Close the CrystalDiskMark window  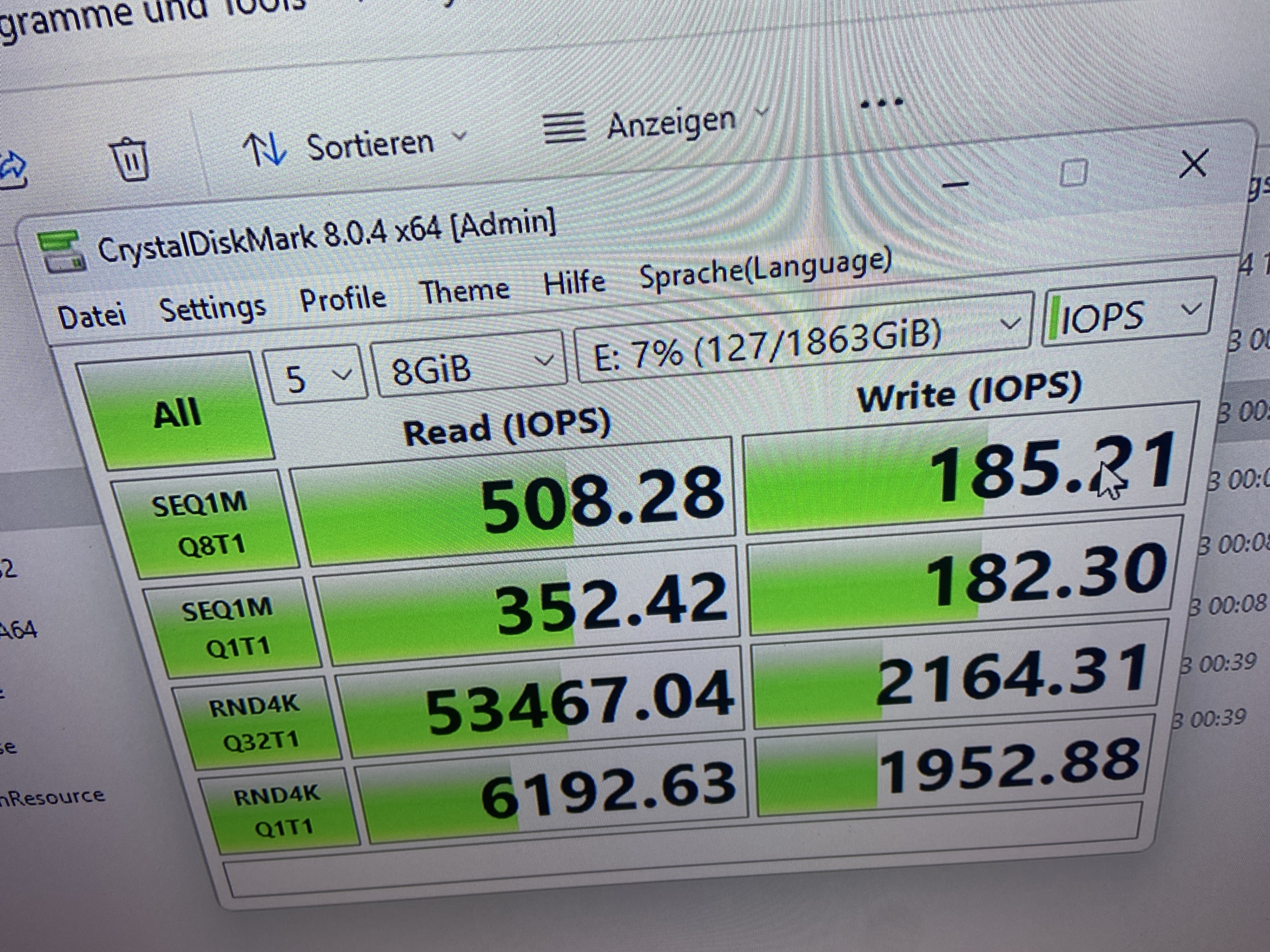(1194, 164)
